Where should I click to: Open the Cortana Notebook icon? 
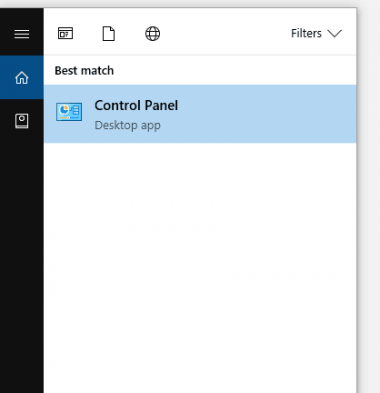(22, 121)
